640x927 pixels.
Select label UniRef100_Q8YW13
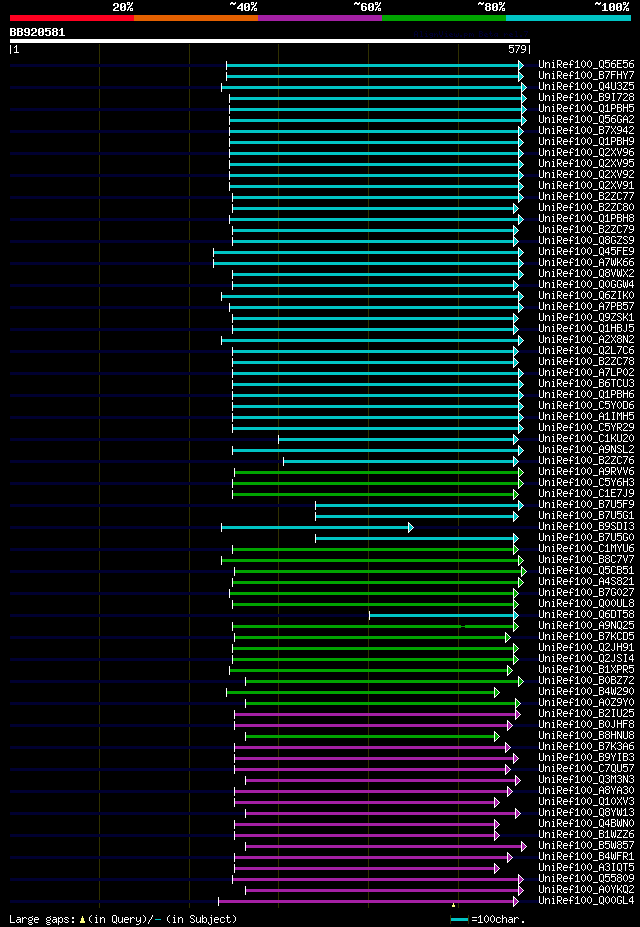click(x=586, y=813)
